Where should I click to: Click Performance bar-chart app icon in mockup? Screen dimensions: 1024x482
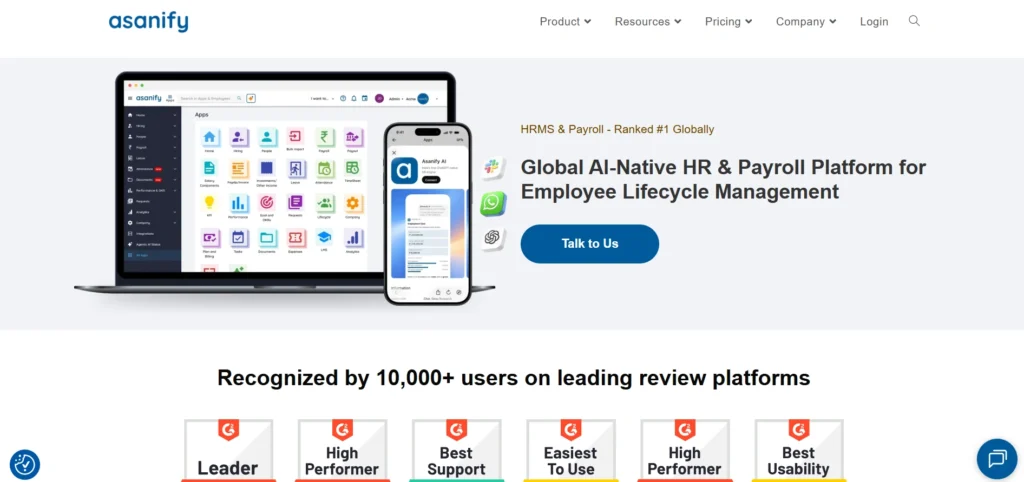click(238, 203)
